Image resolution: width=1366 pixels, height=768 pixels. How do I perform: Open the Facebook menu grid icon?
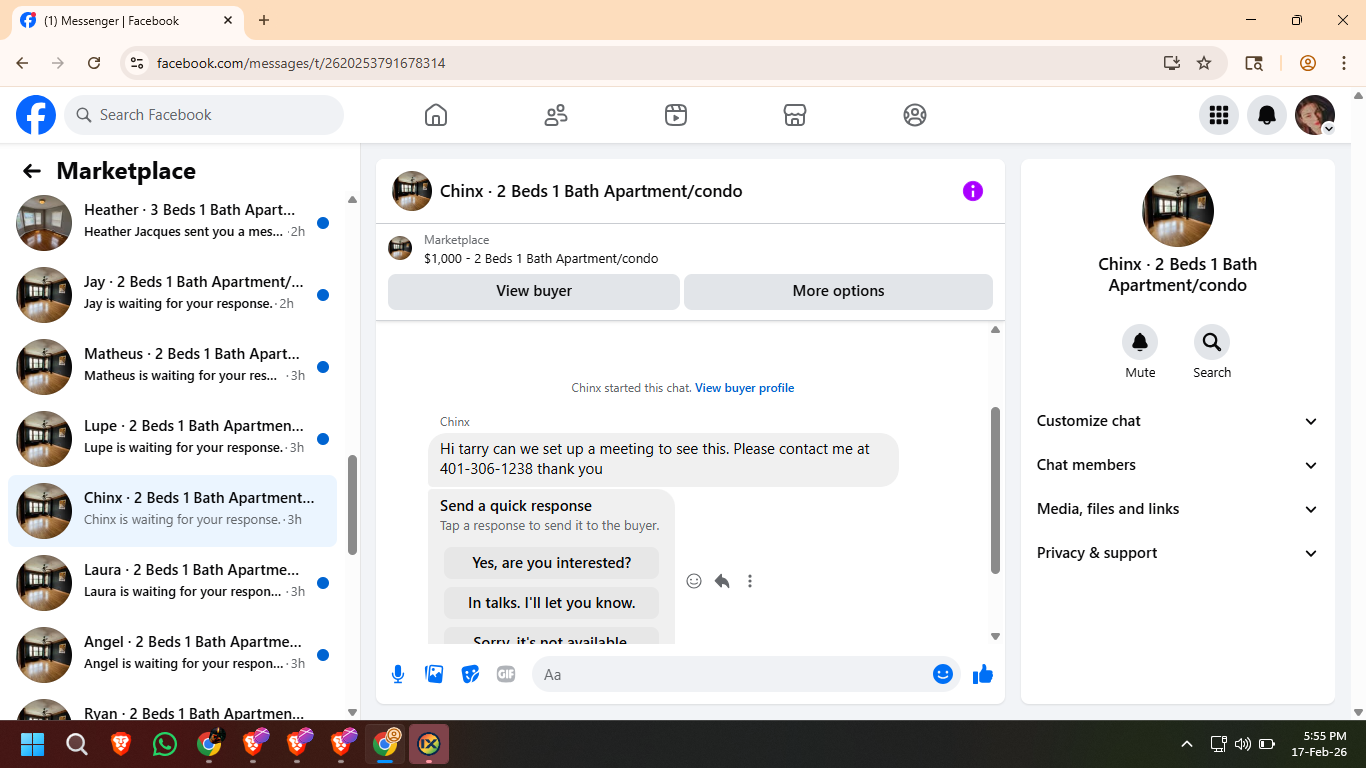click(1218, 115)
